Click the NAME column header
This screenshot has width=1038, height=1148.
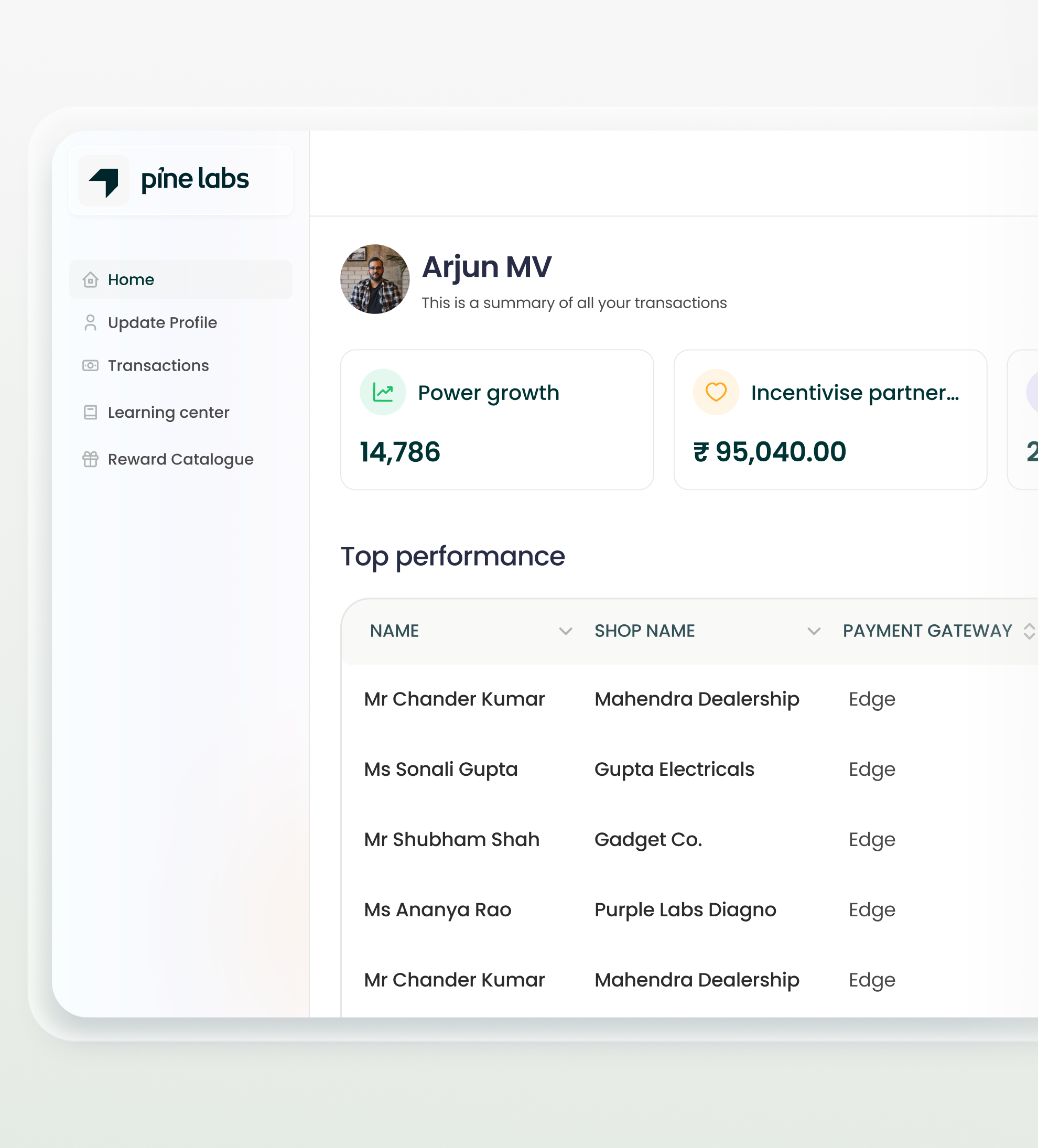coord(394,631)
